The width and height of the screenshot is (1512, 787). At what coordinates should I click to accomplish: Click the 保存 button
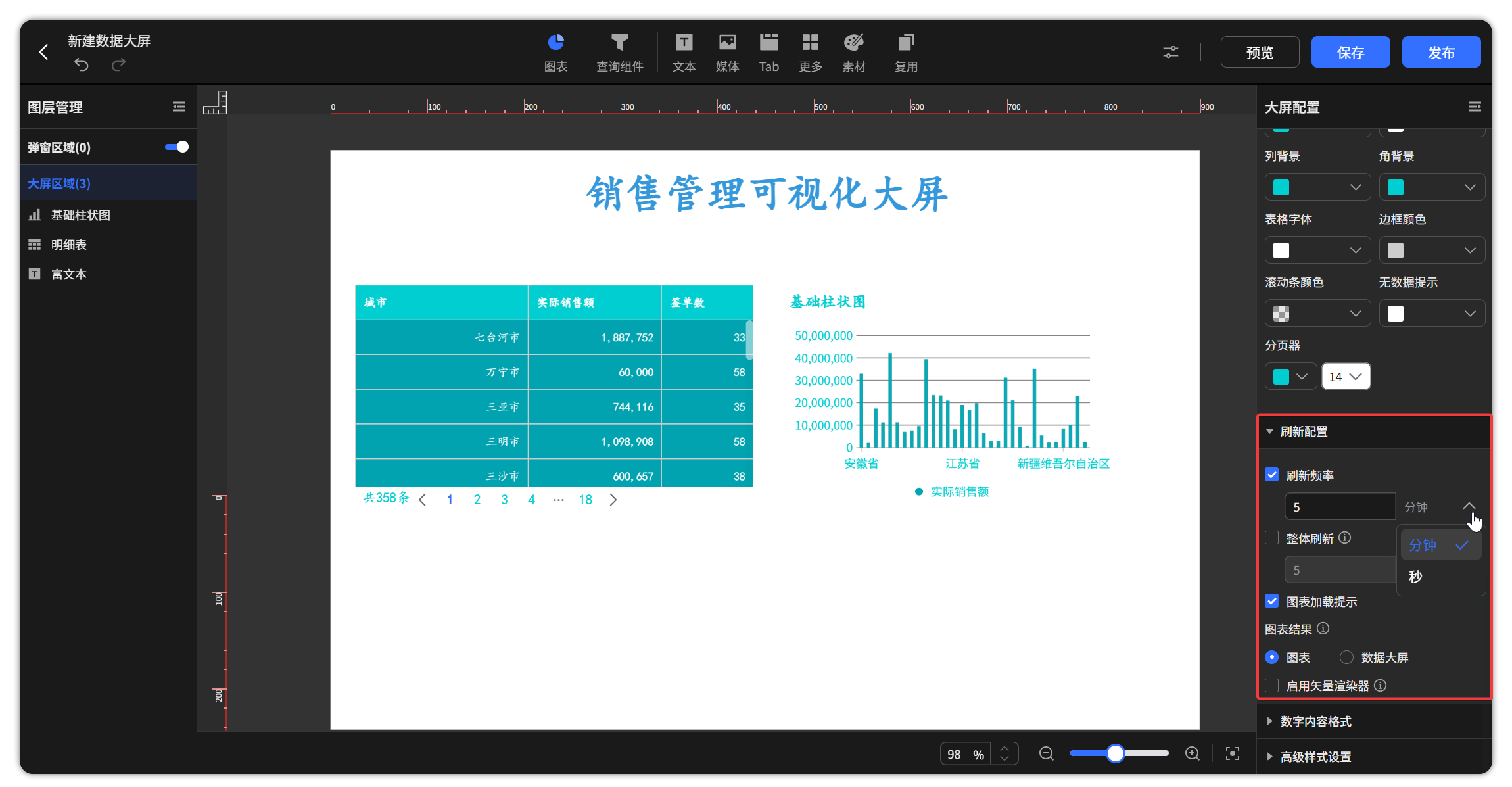(1350, 52)
